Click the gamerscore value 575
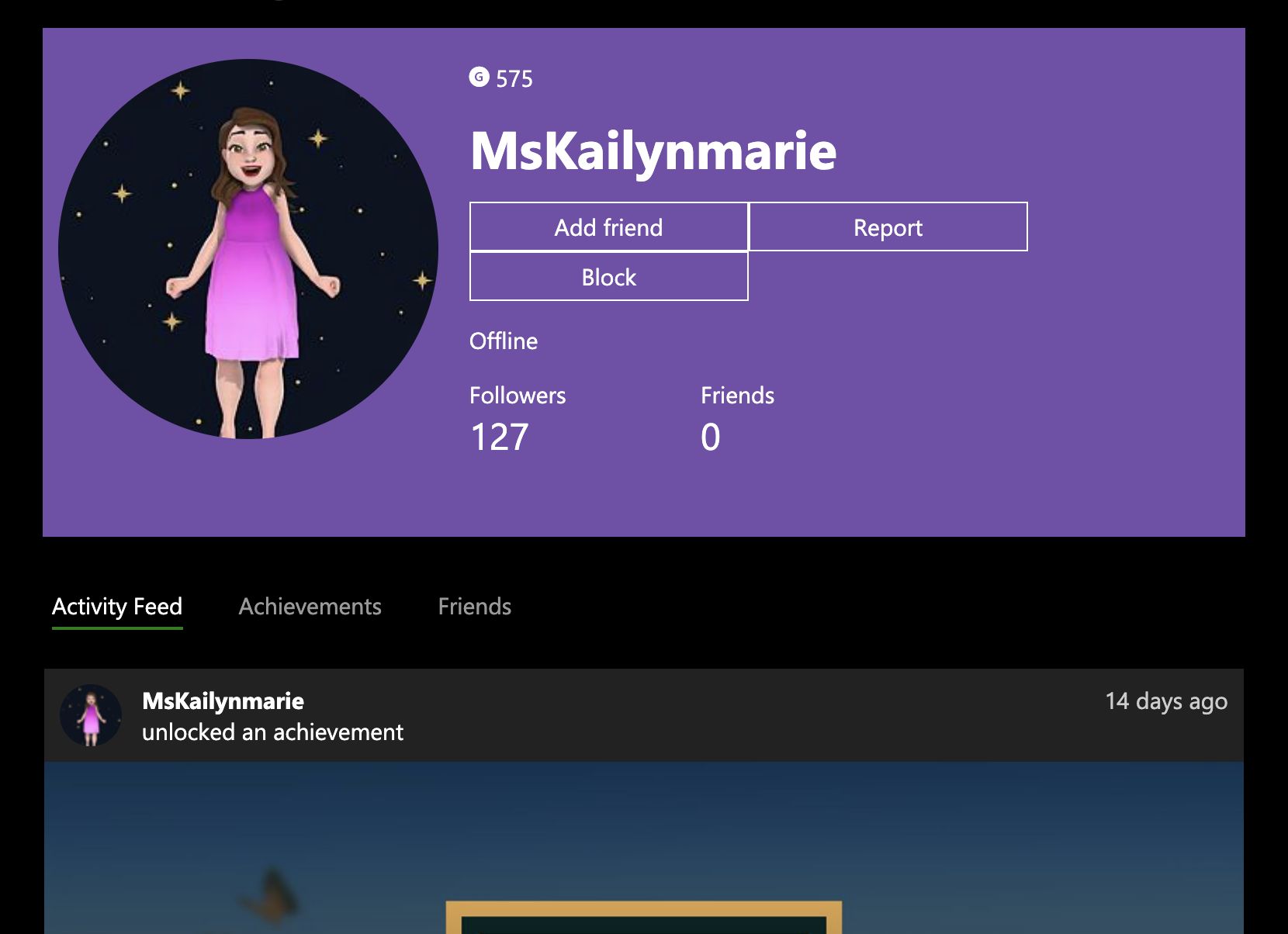The width and height of the screenshot is (1288, 934). tap(514, 78)
